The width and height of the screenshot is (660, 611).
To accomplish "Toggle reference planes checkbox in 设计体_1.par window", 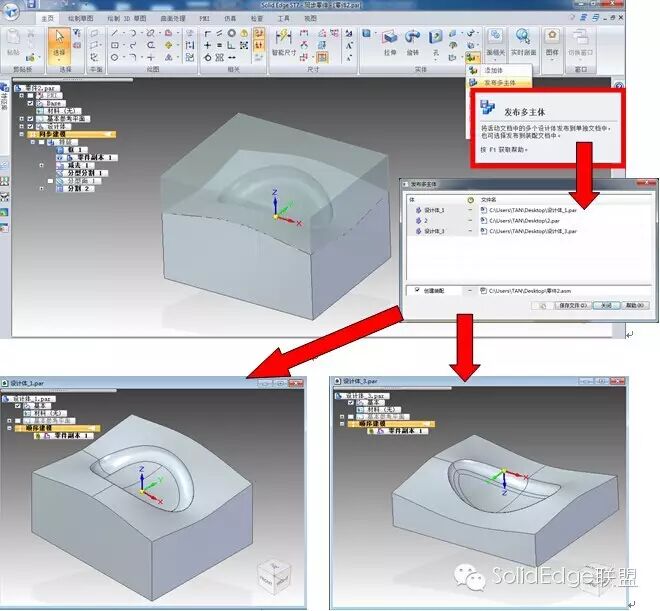I will click(18, 421).
